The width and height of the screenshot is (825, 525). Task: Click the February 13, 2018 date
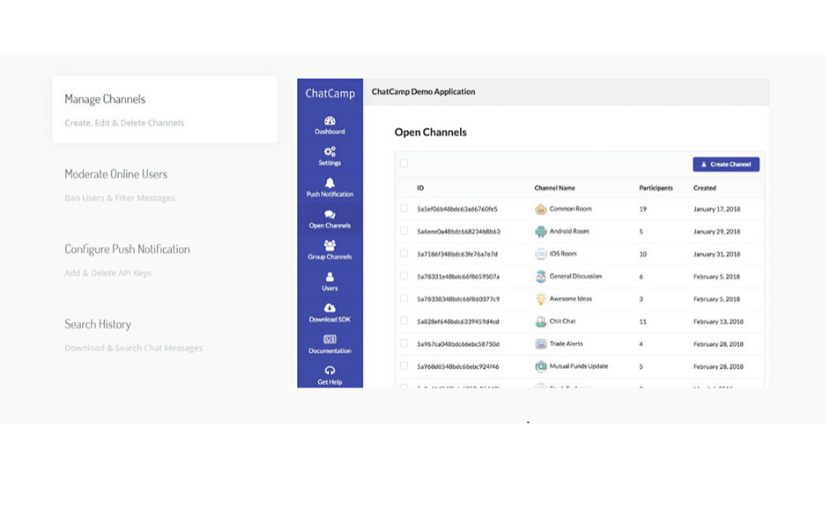718,321
